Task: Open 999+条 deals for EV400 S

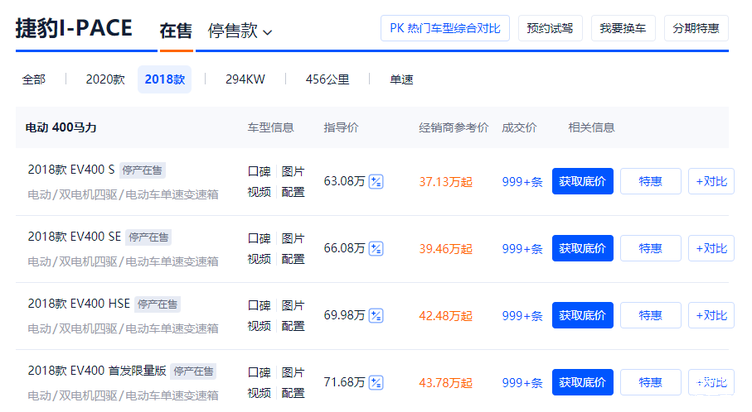Action: [522, 182]
